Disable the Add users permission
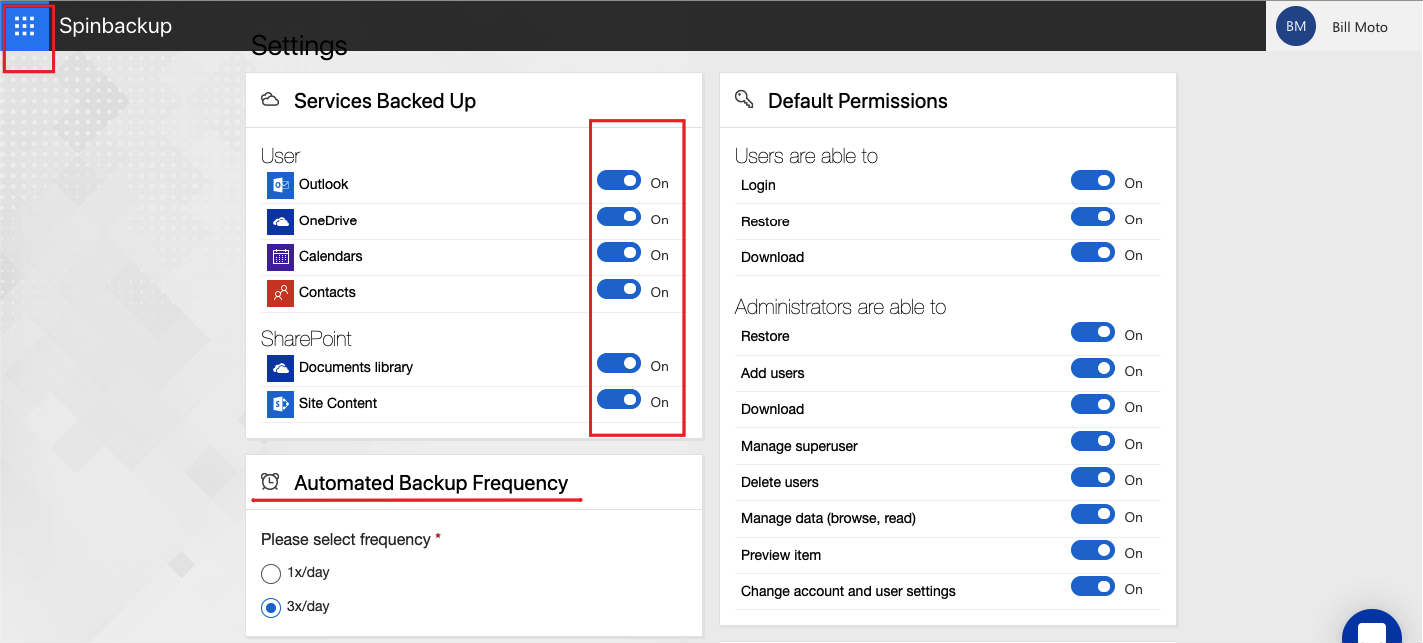 [1093, 368]
